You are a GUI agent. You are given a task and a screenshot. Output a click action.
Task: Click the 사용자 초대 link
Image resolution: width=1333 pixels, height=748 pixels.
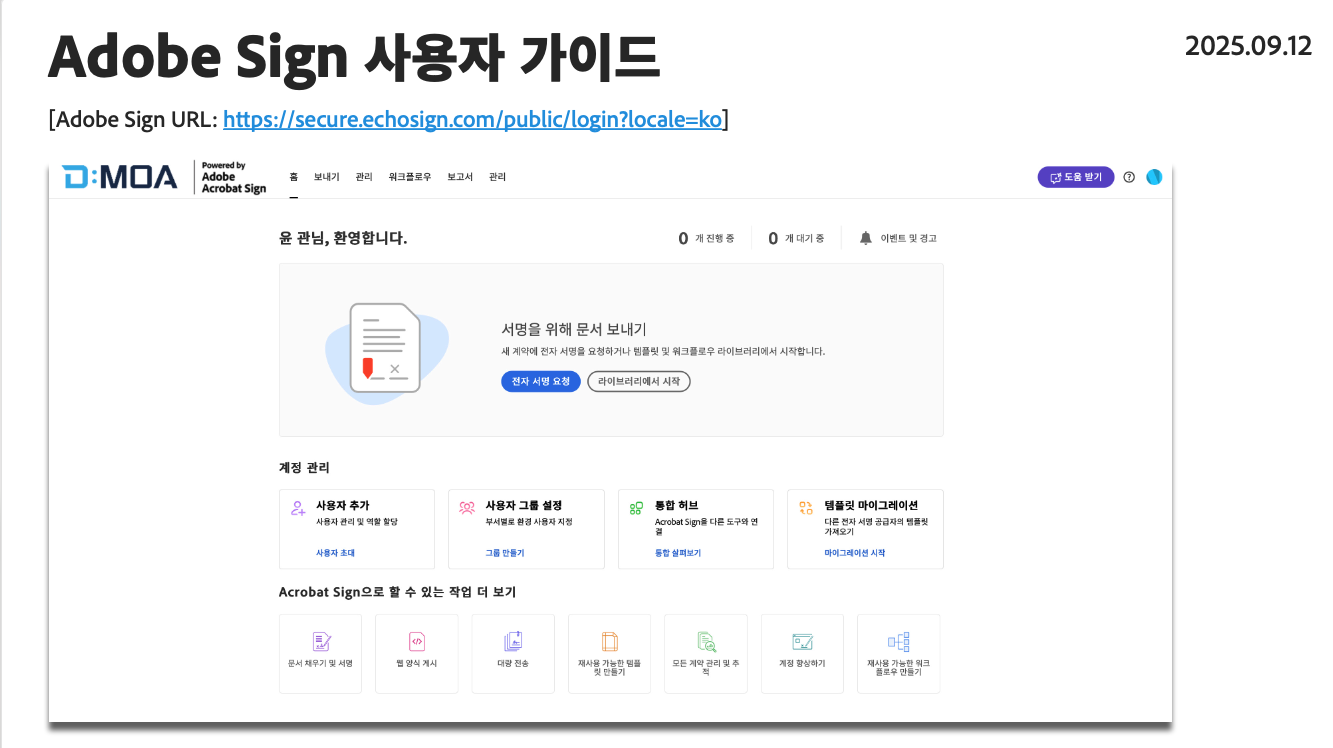coord(335,553)
